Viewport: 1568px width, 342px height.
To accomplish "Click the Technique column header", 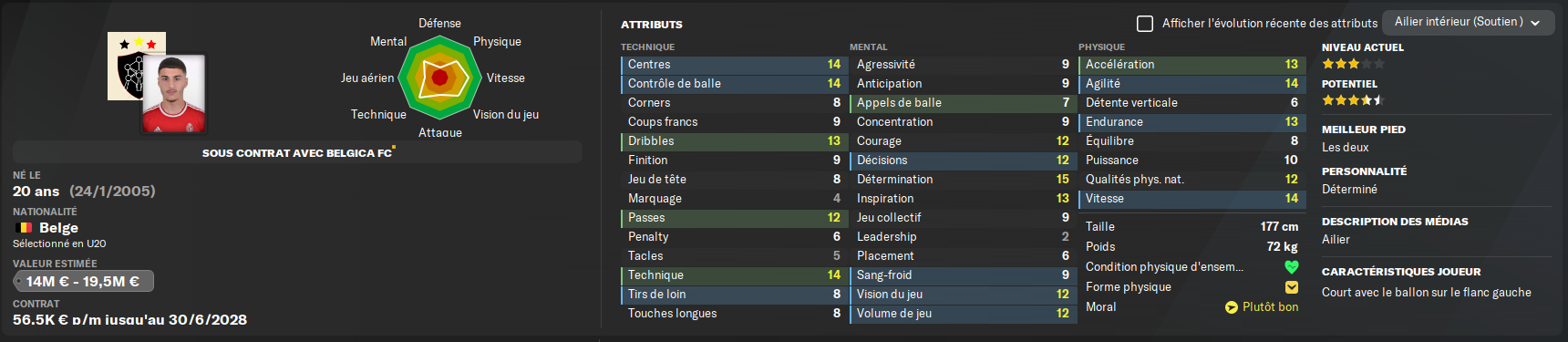I will (x=648, y=47).
